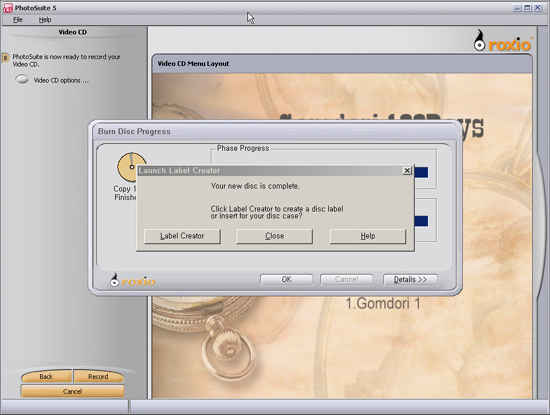Click the 'Phase Progress' label

coord(243,148)
